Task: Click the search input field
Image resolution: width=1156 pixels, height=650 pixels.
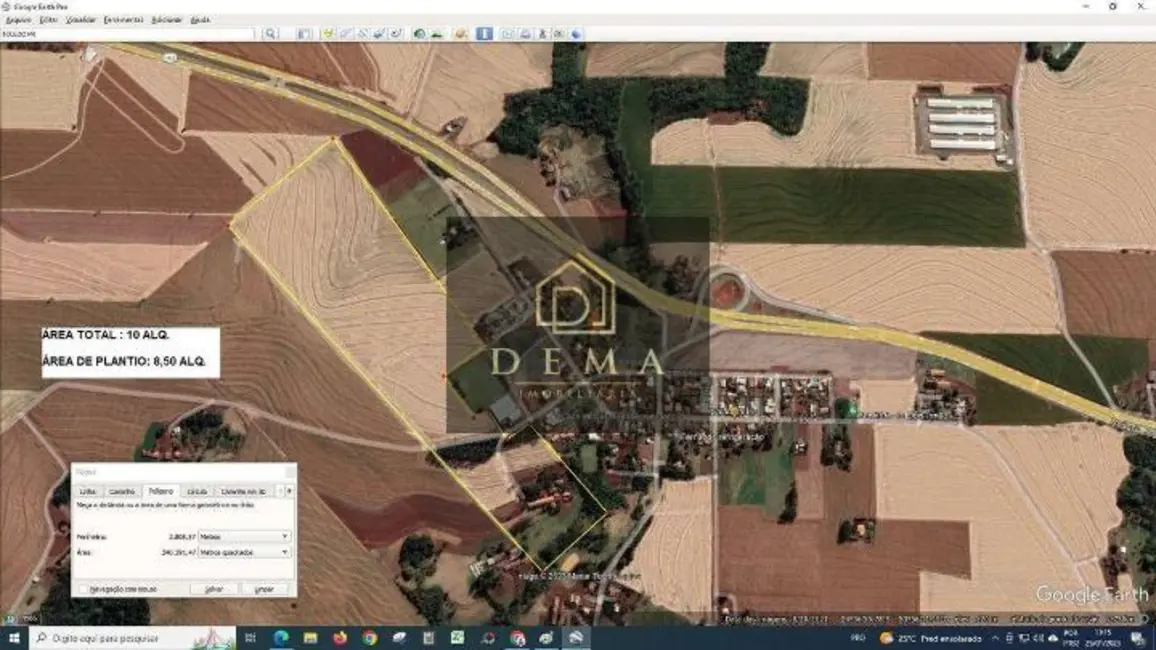Action: coord(130,34)
